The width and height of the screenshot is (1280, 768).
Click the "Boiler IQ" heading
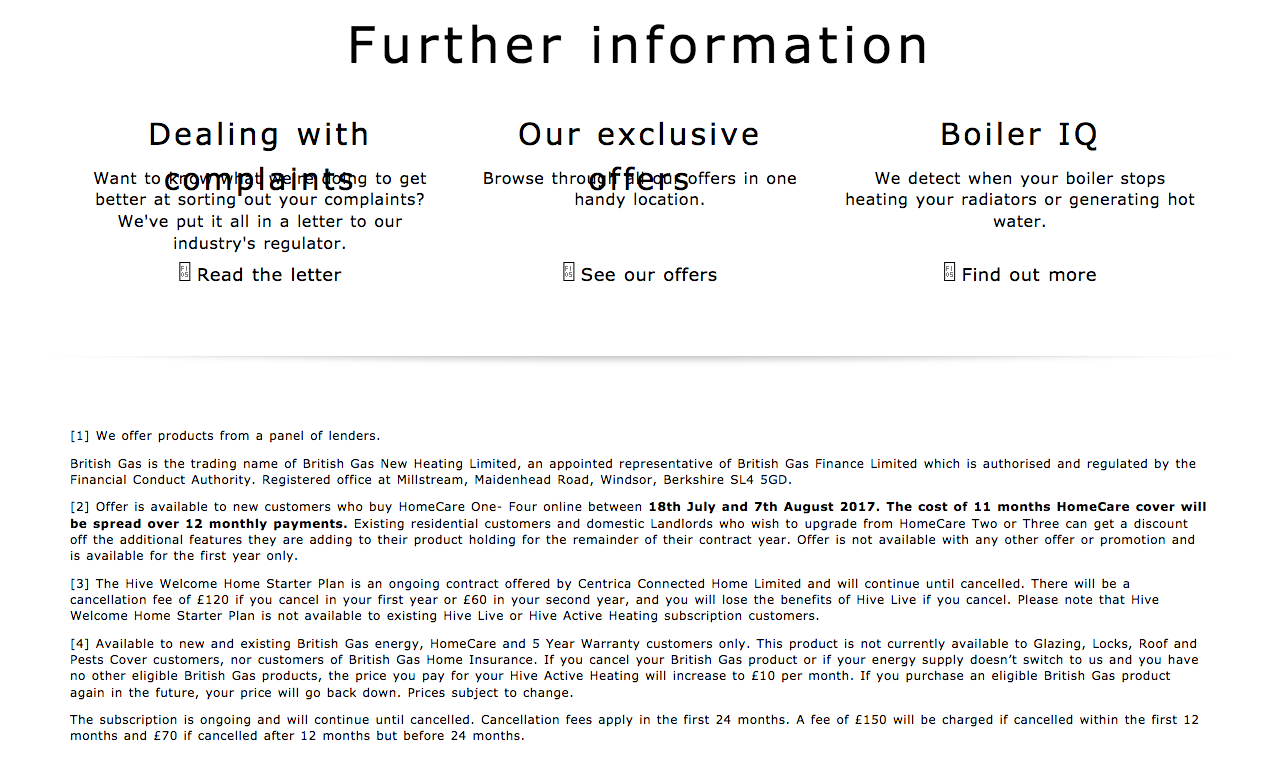click(1019, 135)
